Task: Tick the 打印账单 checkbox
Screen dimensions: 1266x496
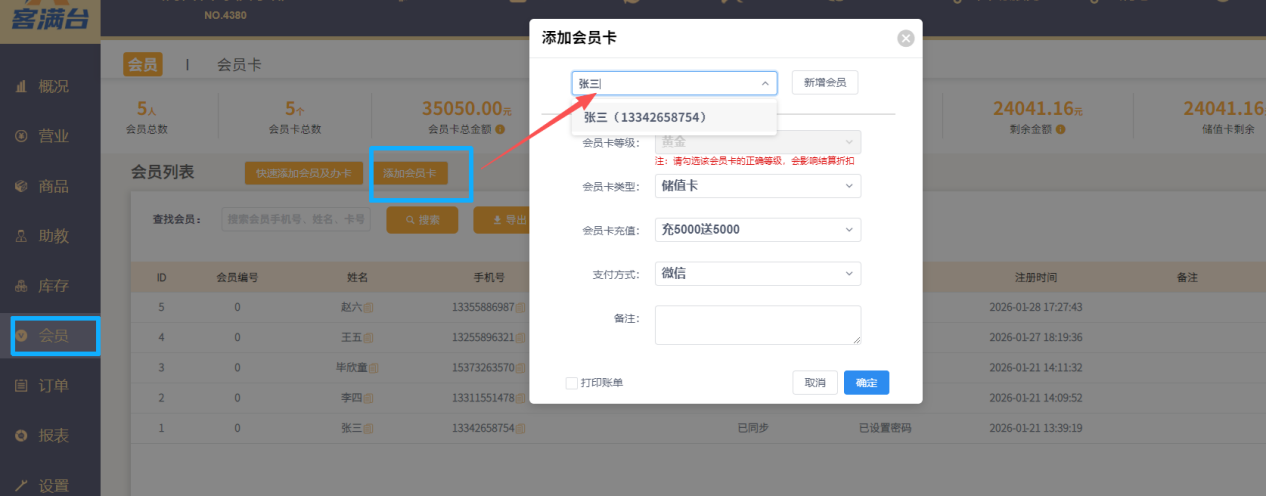Action: pyautogui.click(x=571, y=383)
